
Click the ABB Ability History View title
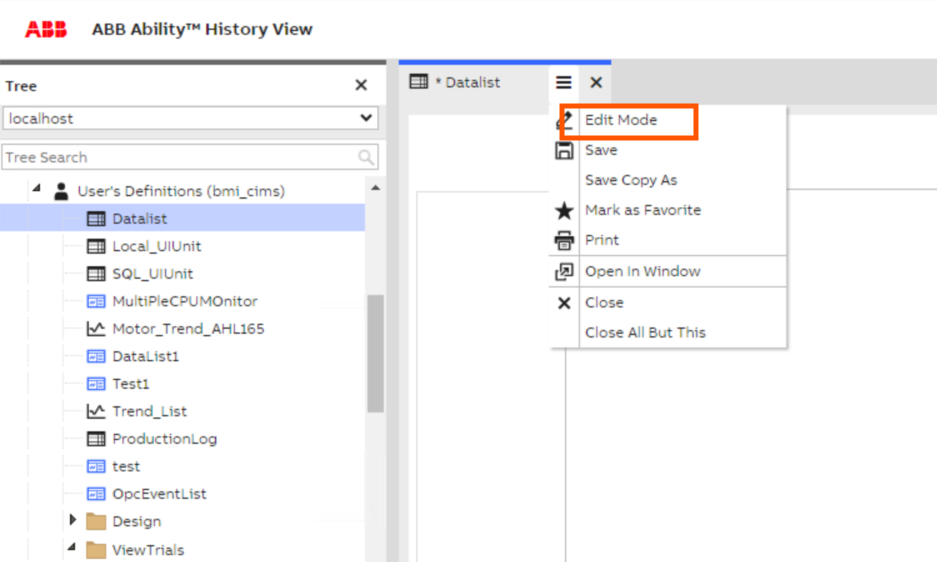coord(202,29)
